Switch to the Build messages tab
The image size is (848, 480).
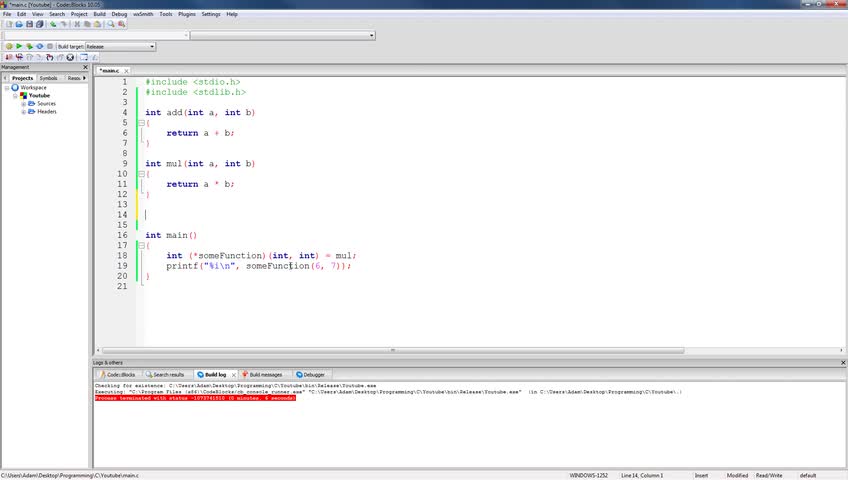262,375
